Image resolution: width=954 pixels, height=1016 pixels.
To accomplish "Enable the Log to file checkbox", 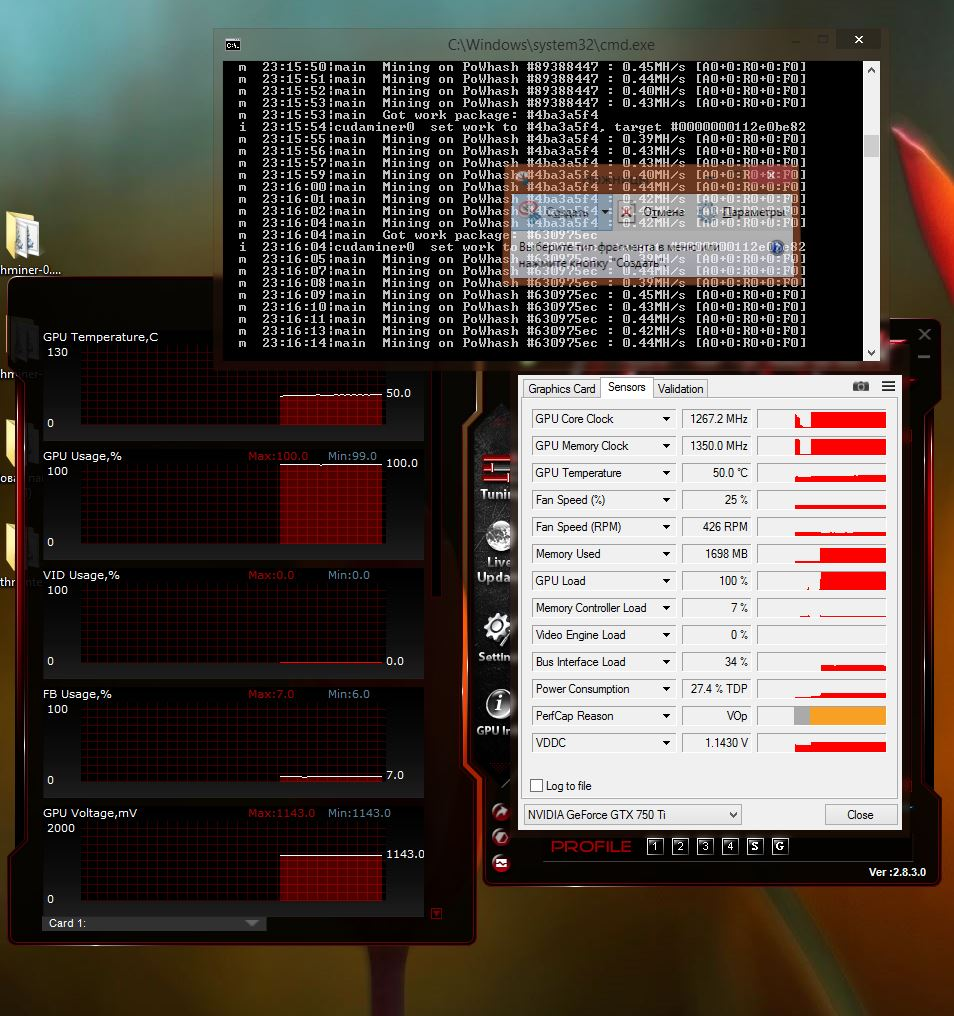I will (537, 786).
